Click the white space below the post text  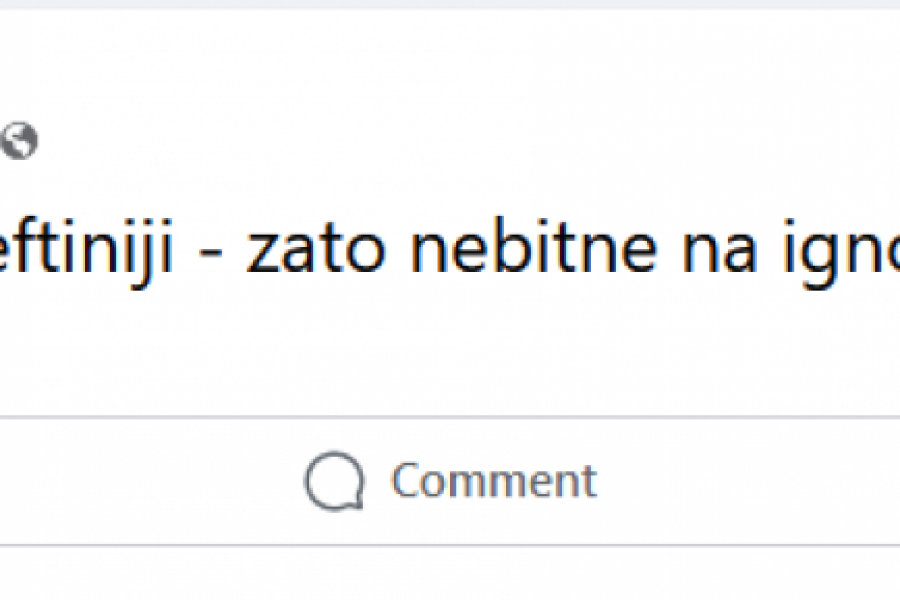coord(450,350)
